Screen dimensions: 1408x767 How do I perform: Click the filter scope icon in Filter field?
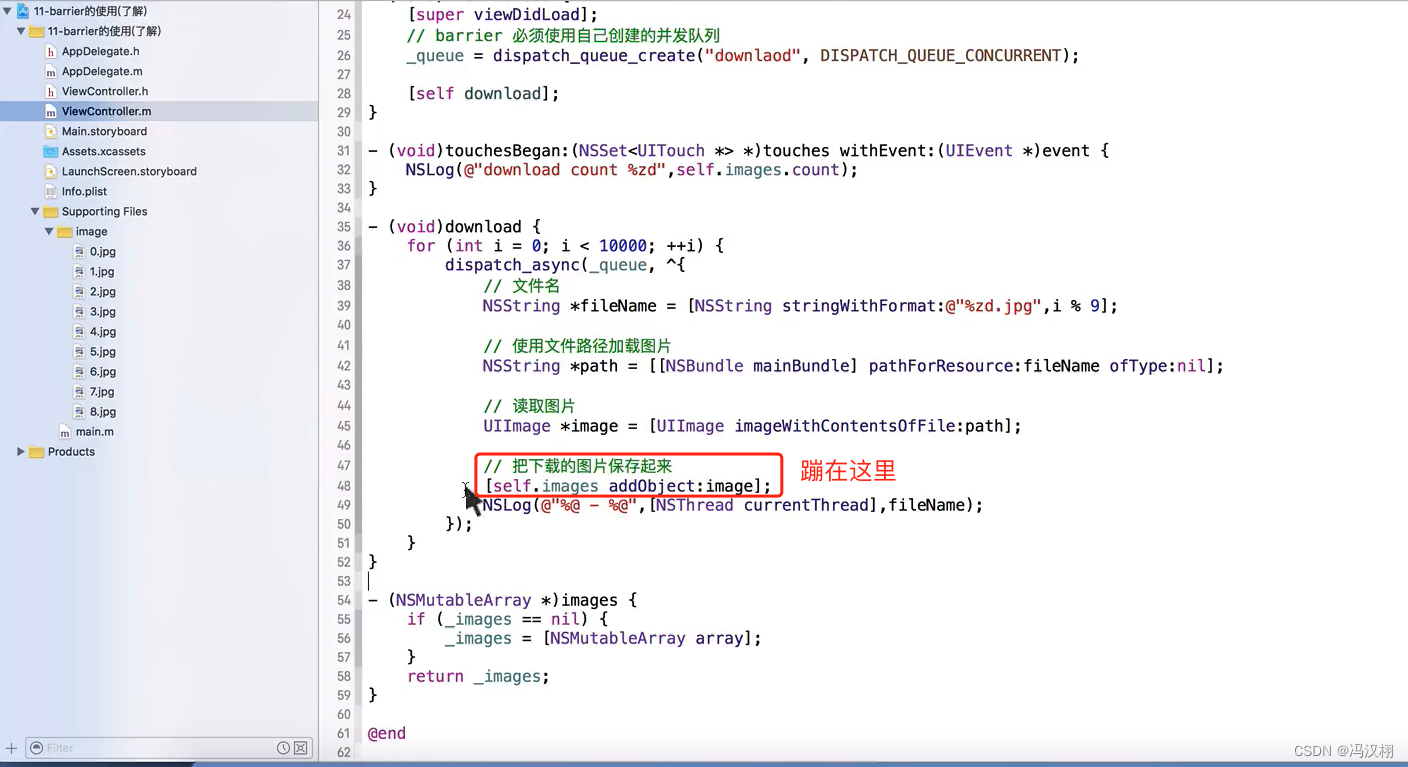(37, 748)
